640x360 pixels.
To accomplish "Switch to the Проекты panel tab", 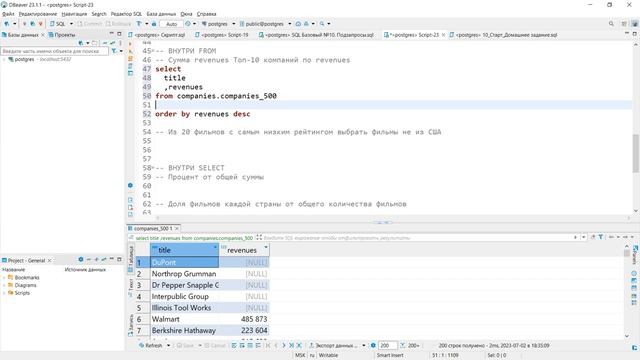I will click(x=62, y=35).
